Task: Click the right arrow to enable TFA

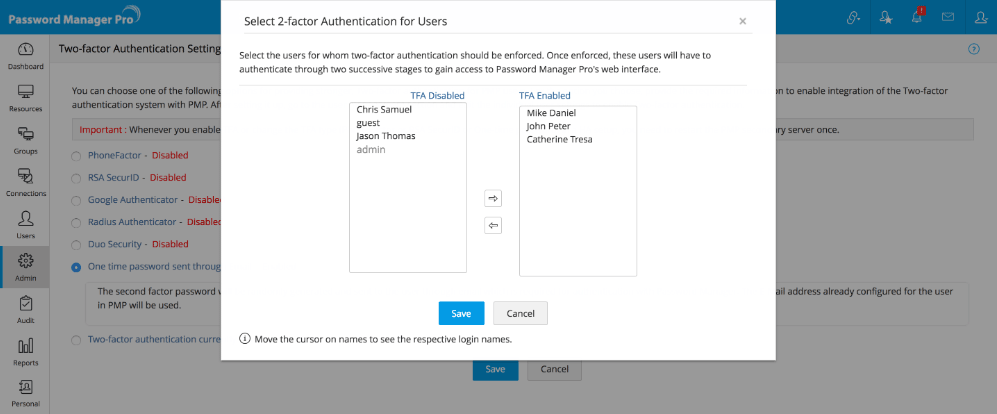Action: click(493, 199)
